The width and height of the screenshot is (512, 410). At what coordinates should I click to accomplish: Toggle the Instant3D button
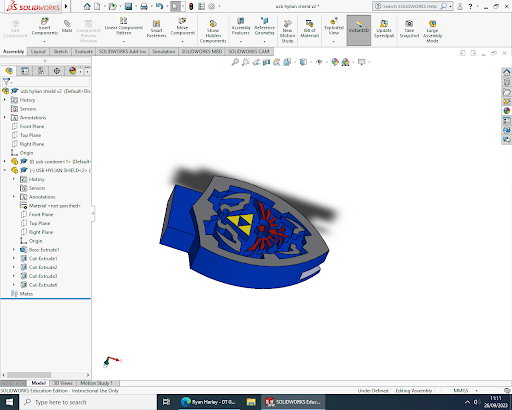coord(359,30)
